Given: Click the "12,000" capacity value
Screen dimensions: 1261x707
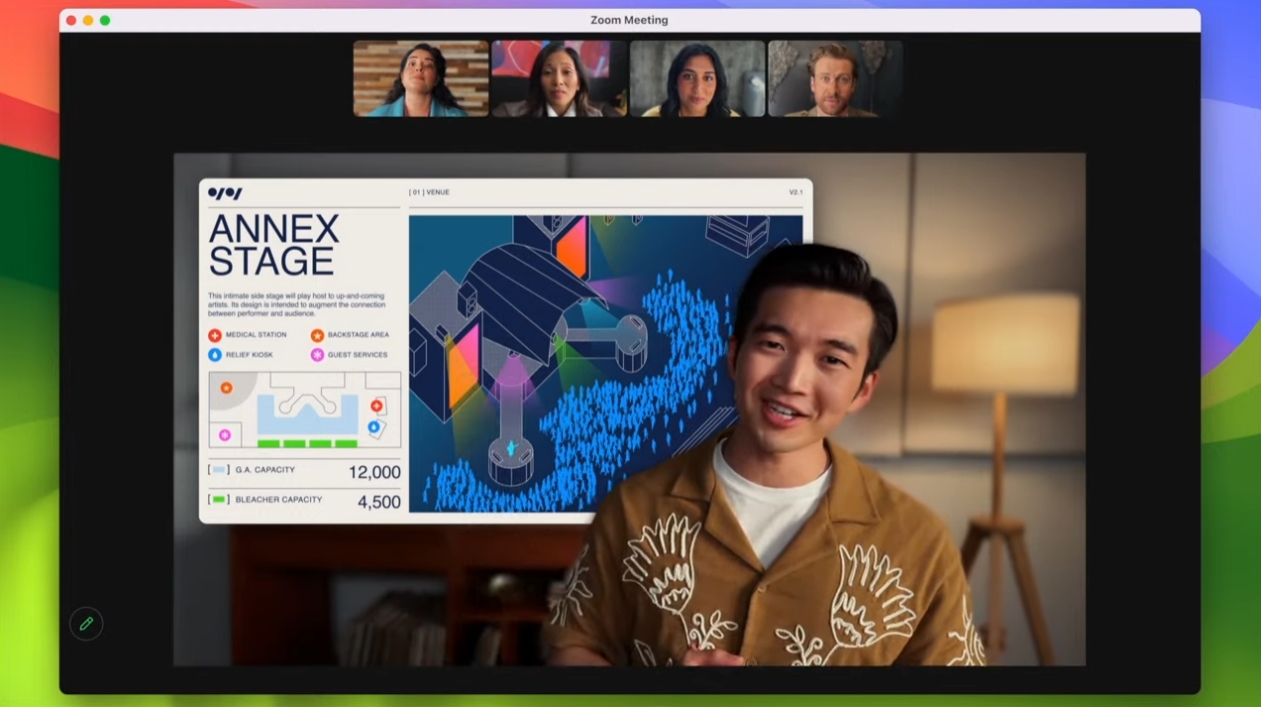Looking at the screenshot, I should (x=374, y=472).
